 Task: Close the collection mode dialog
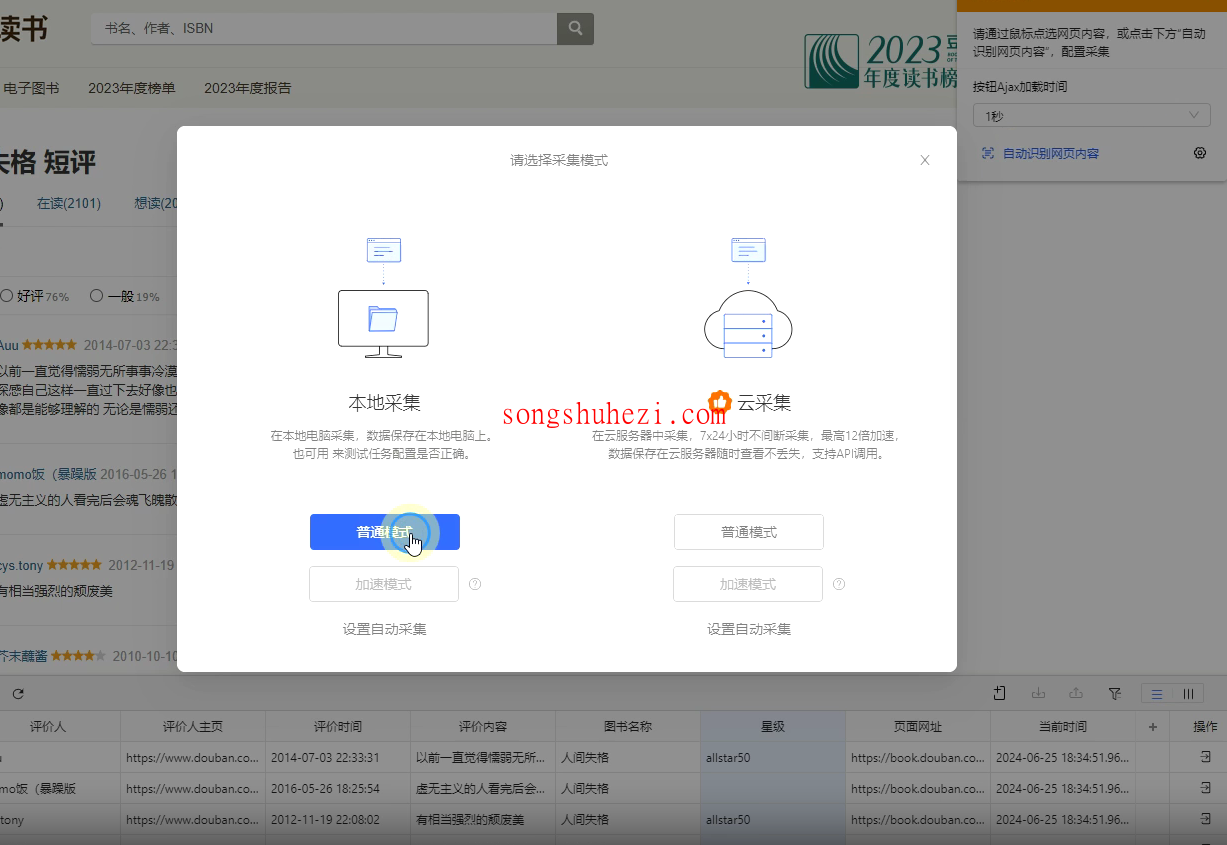pyautogui.click(x=925, y=160)
